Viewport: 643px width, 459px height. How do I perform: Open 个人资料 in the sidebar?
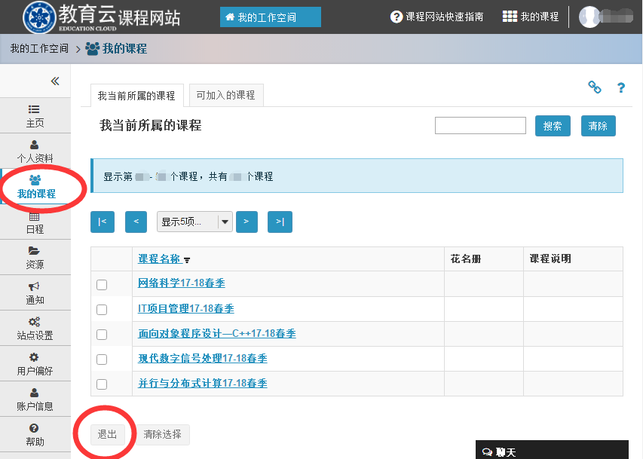(35, 151)
